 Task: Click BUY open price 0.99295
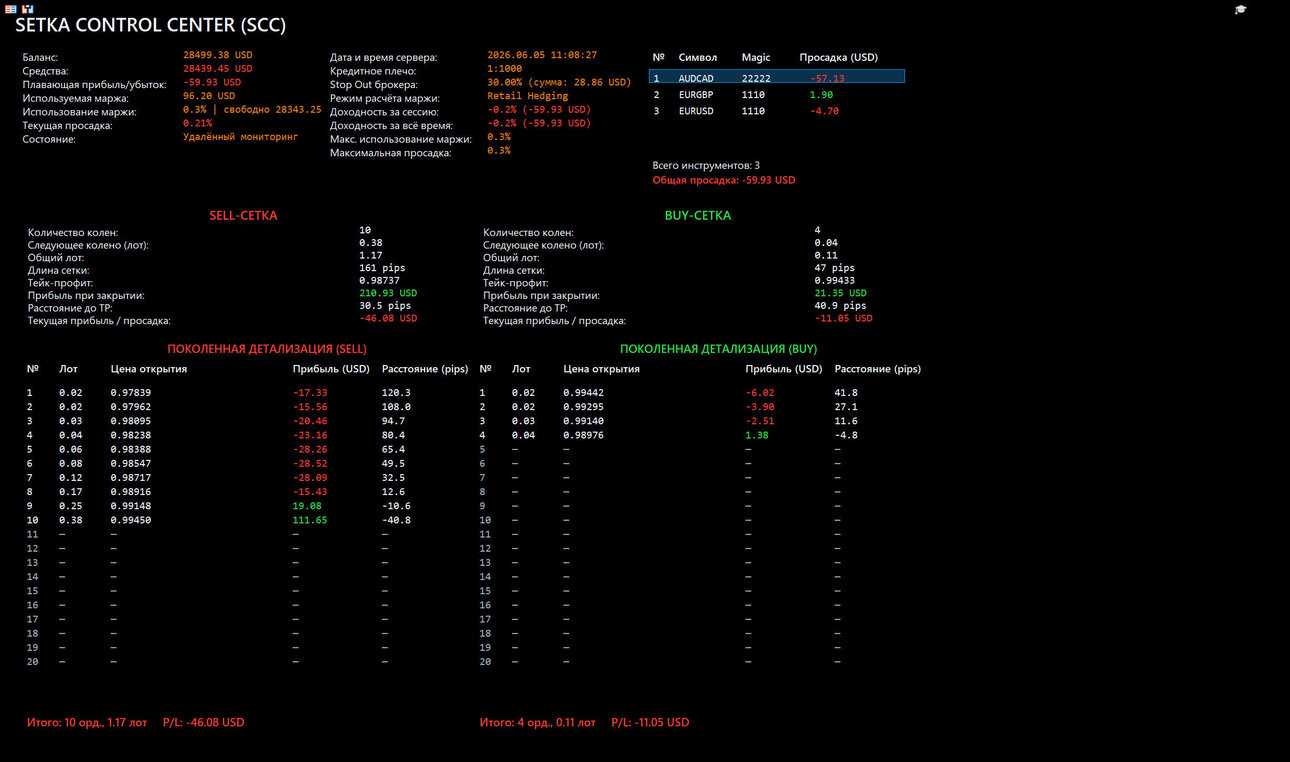coord(584,407)
